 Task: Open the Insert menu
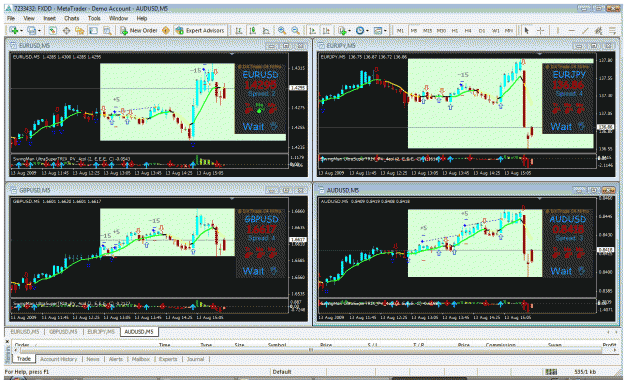(49, 18)
